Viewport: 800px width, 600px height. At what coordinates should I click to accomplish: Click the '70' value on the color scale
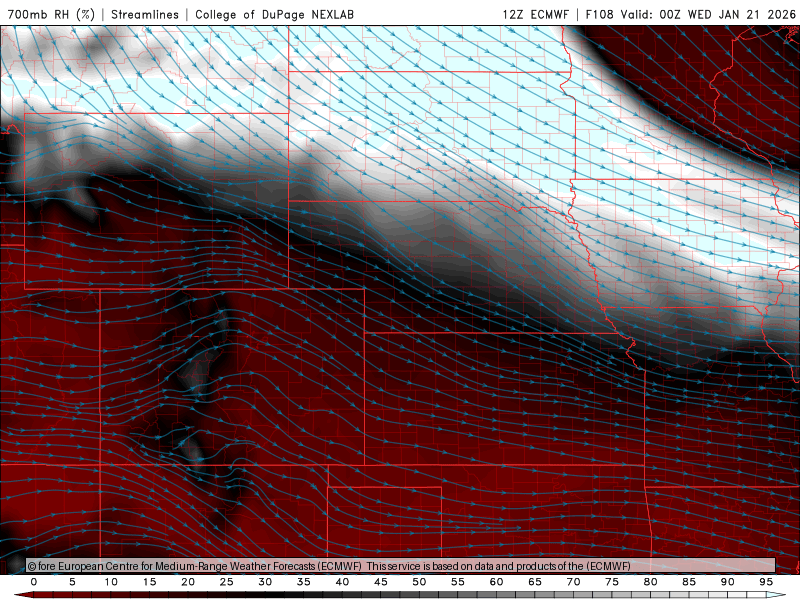tap(573, 582)
